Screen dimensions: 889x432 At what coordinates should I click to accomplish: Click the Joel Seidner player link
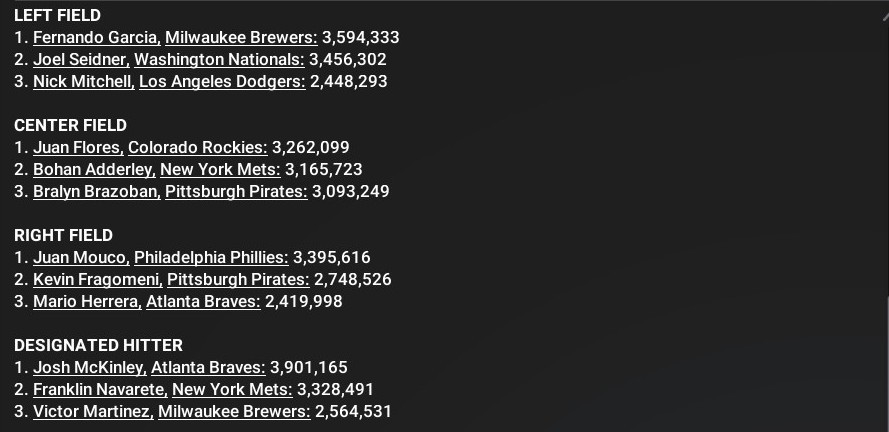[x=80, y=60]
